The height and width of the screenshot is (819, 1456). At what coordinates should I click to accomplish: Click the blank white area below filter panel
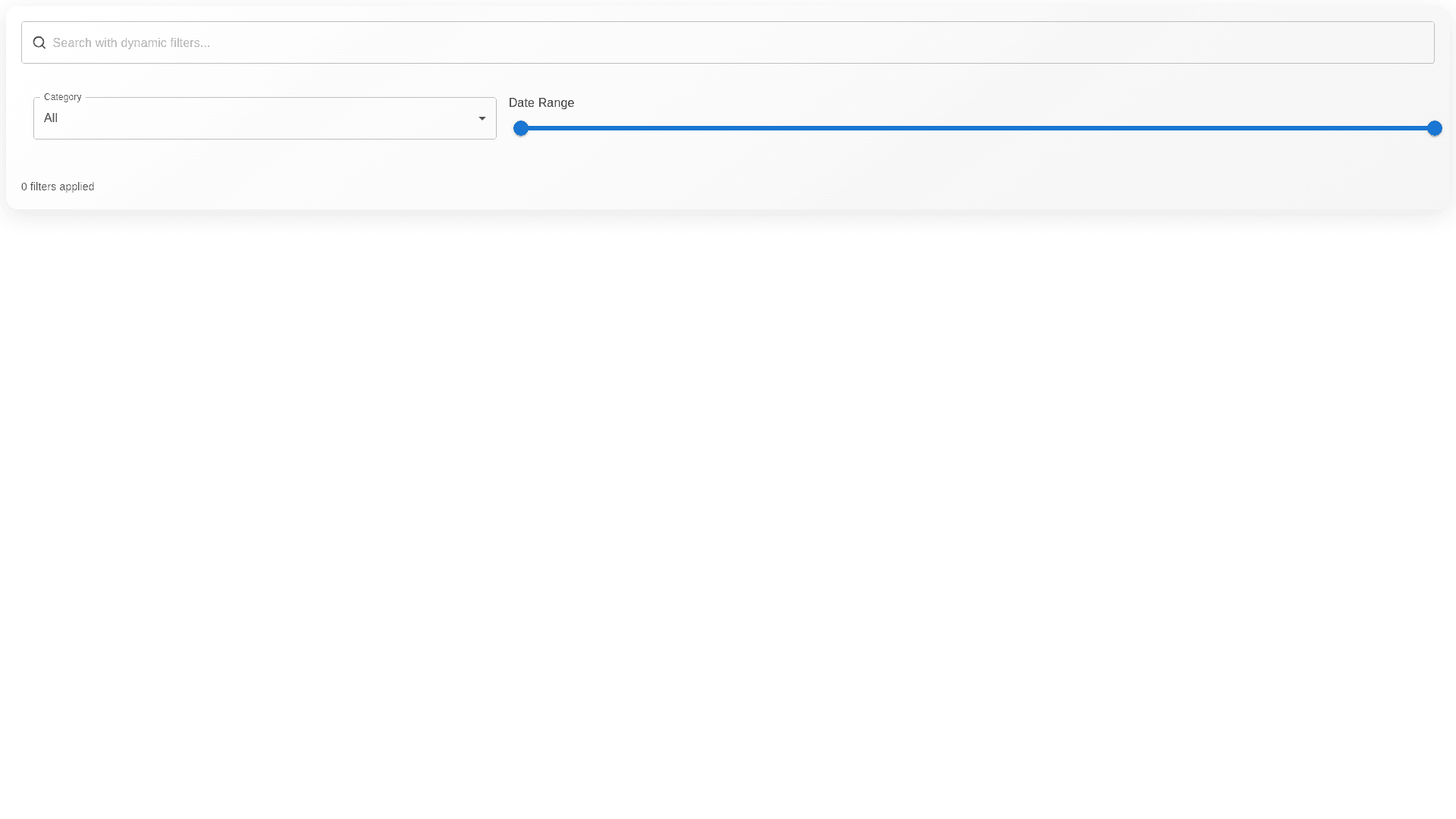[x=728, y=493]
